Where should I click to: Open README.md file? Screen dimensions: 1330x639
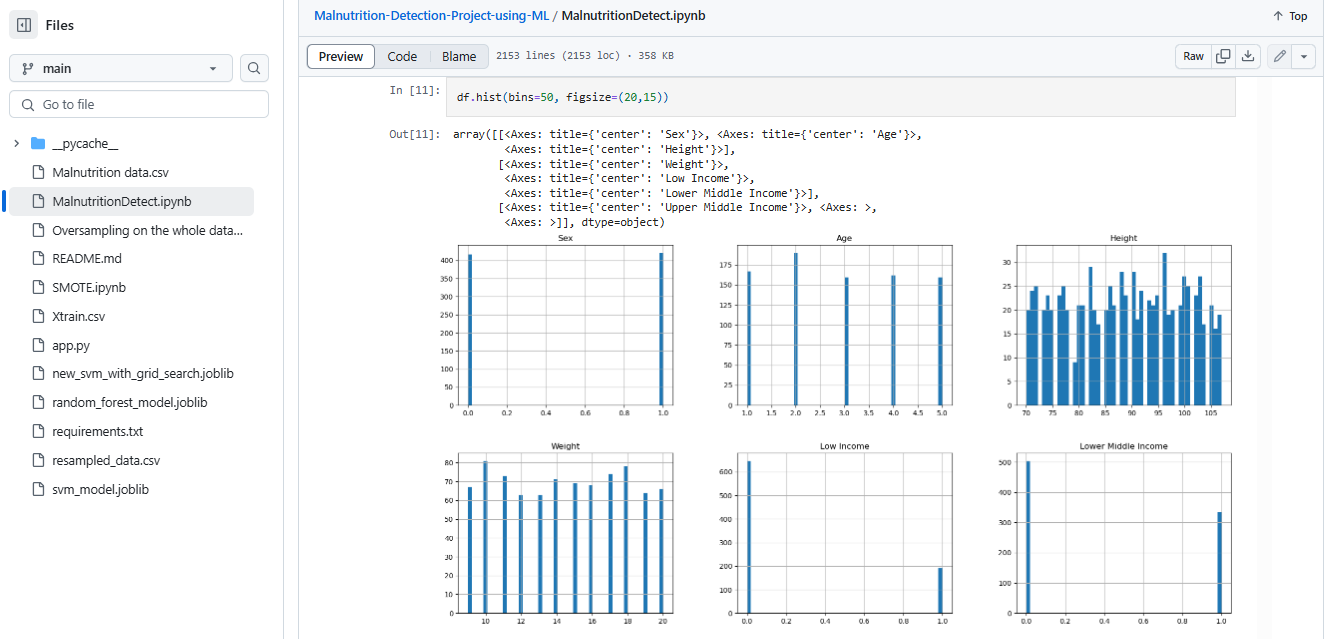[x=86, y=258]
